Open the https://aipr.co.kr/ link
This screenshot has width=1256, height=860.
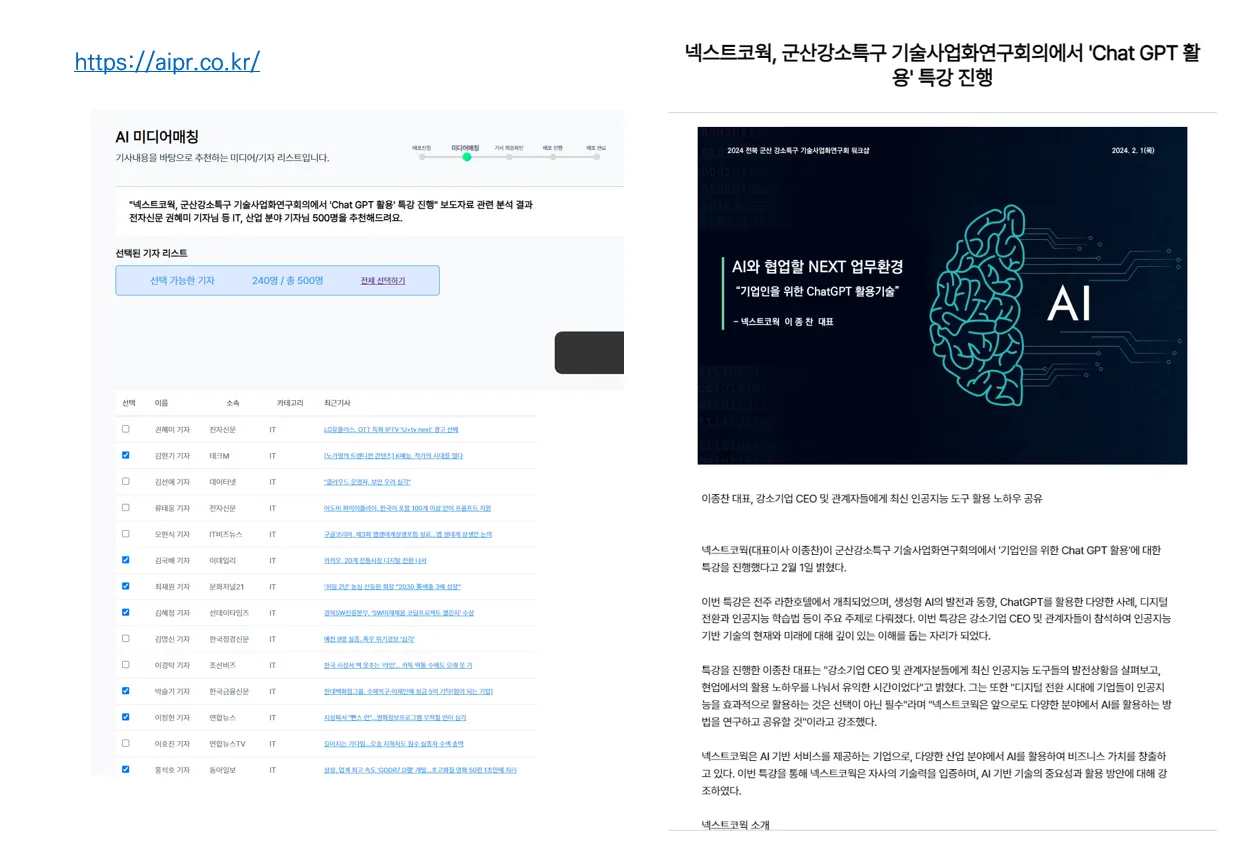(167, 62)
